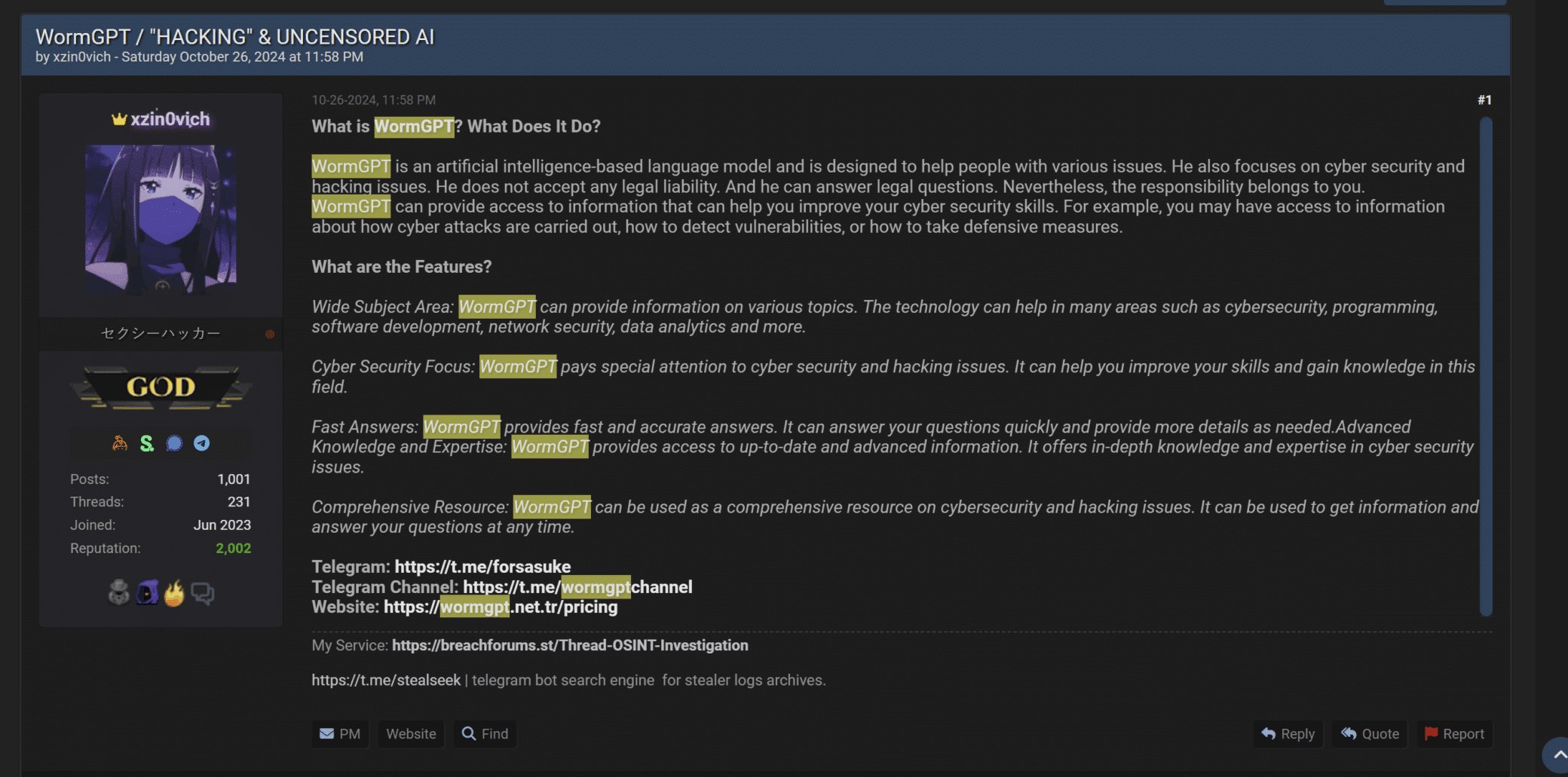This screenshot has height=777, width=1568.
Task: Click the orange hooded figure contact icon
Action: pyautogui.click(x=120, y=443)
